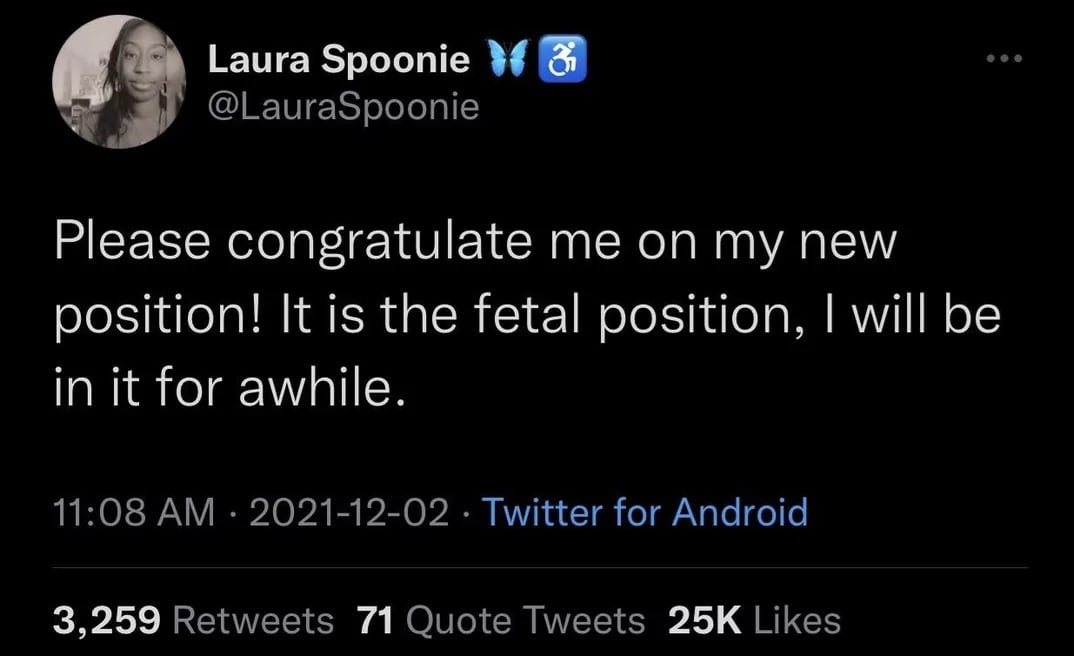The height and width of the screenshot is (656, 1074).
Task: Click the 71 quote tweet count
Action: point(374,620)
